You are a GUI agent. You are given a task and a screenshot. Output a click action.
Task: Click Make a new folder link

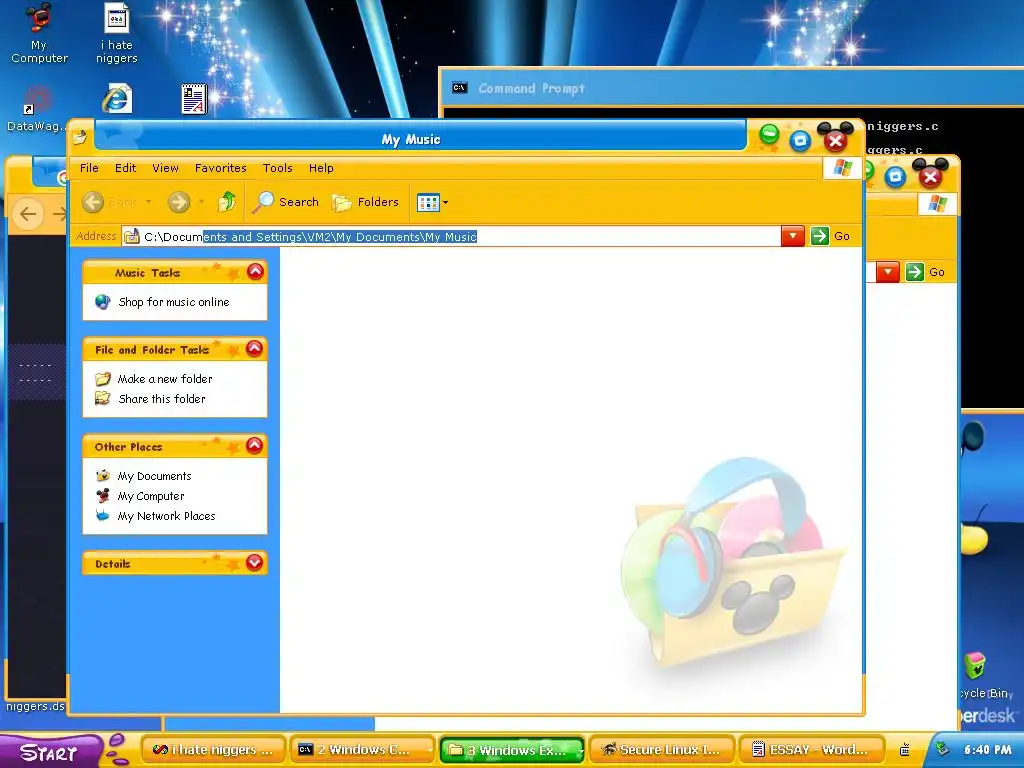[x=165, y=379]
